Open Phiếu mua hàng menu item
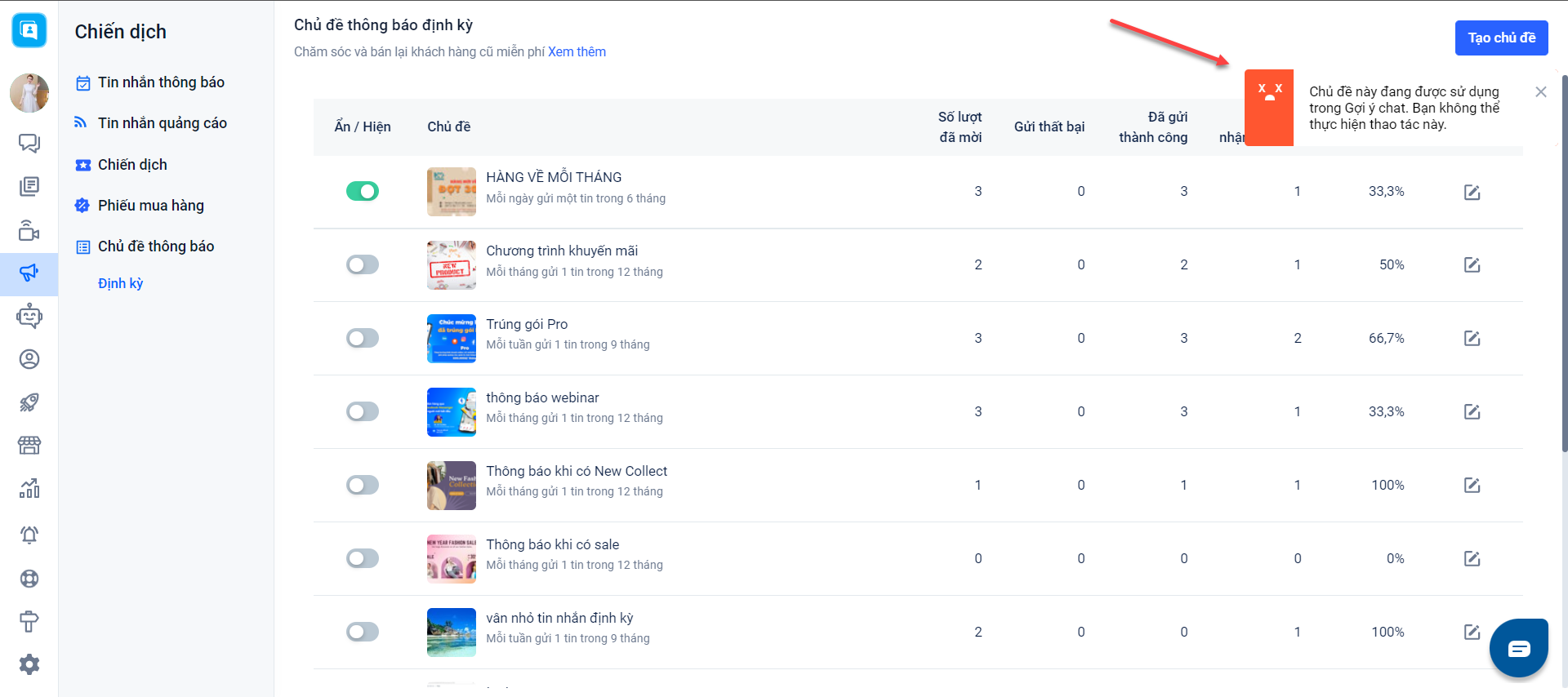Screen dimensions: 1568x697 (150, 206)
